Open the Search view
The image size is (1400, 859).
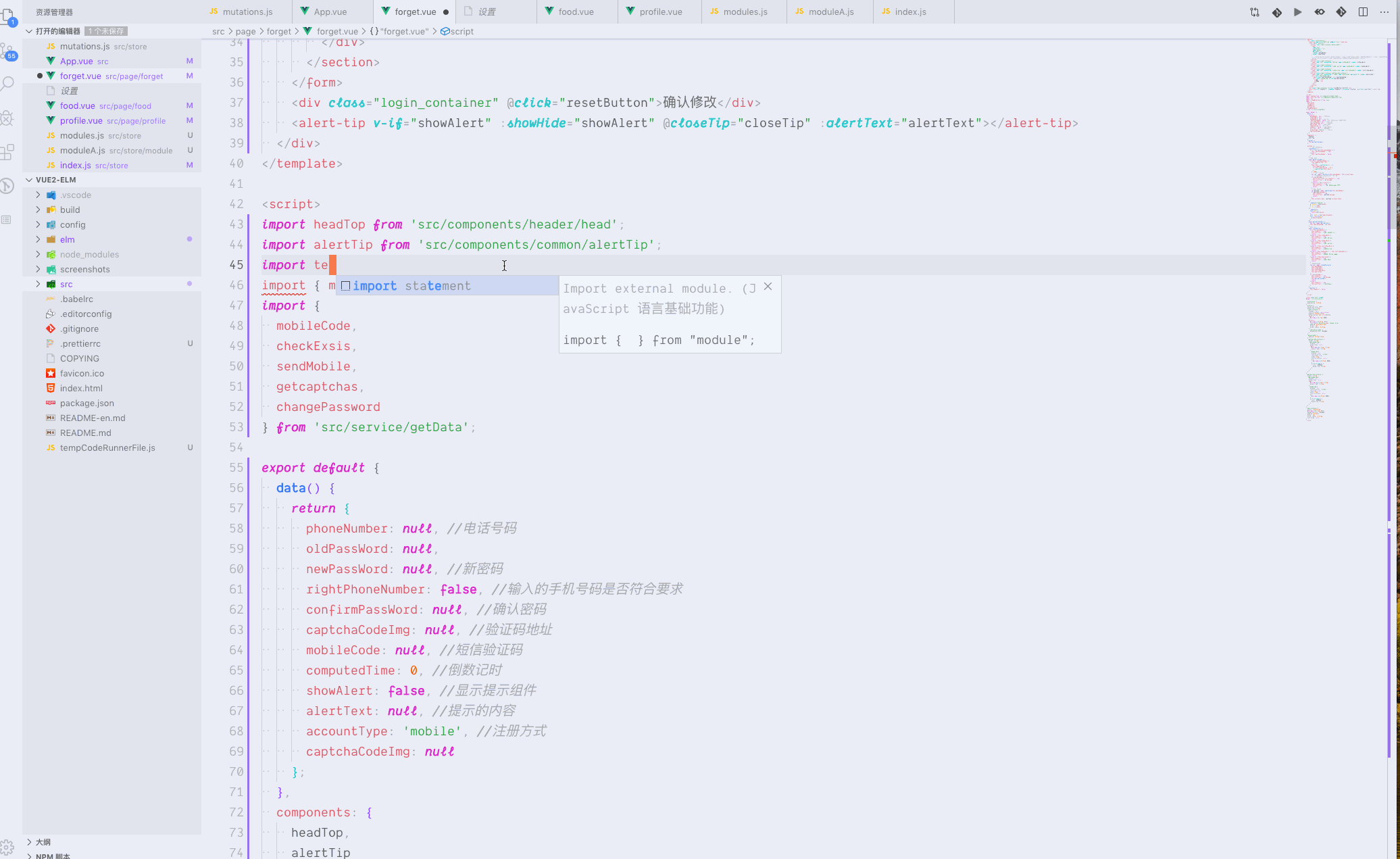coord(8,83)
